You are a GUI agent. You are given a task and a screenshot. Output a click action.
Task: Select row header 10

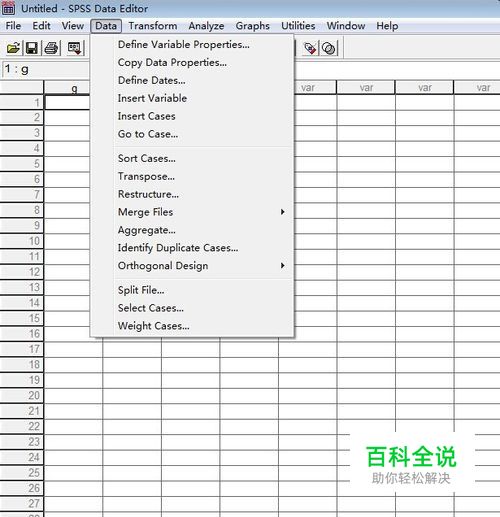22,241
